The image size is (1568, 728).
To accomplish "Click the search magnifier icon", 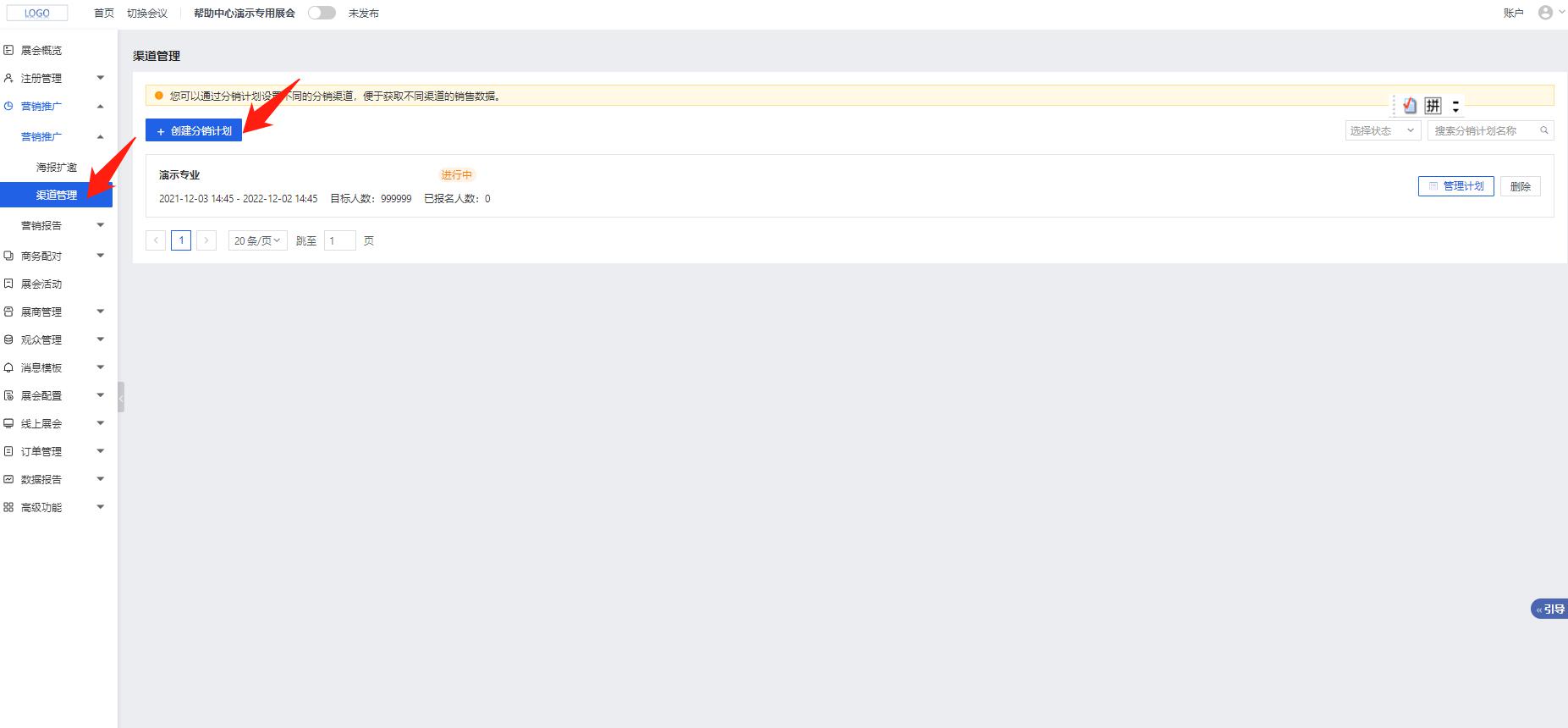I will click(x=1543, y=130).
